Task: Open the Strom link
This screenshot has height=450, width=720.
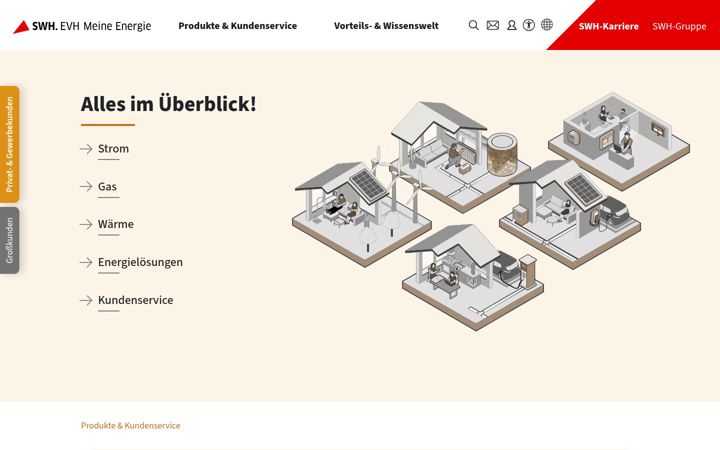Action: (113, 149)
